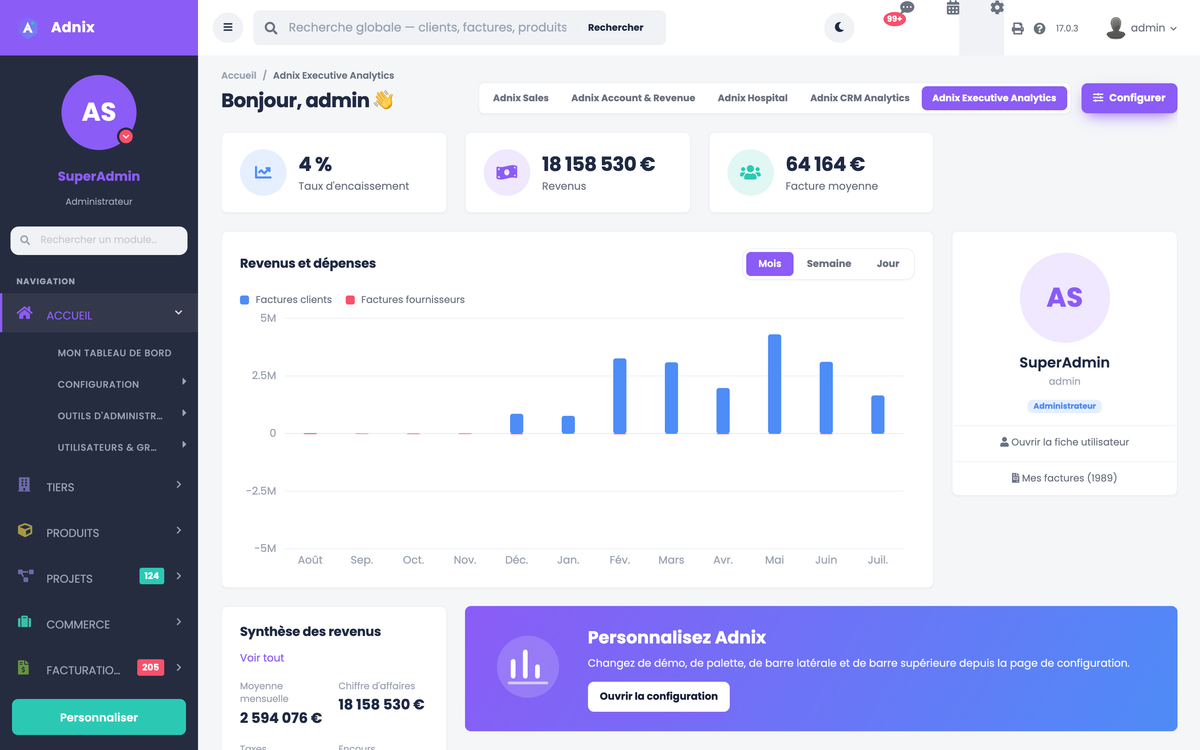Follow the Accueil breadcrumb link

(x=239, y=75)
